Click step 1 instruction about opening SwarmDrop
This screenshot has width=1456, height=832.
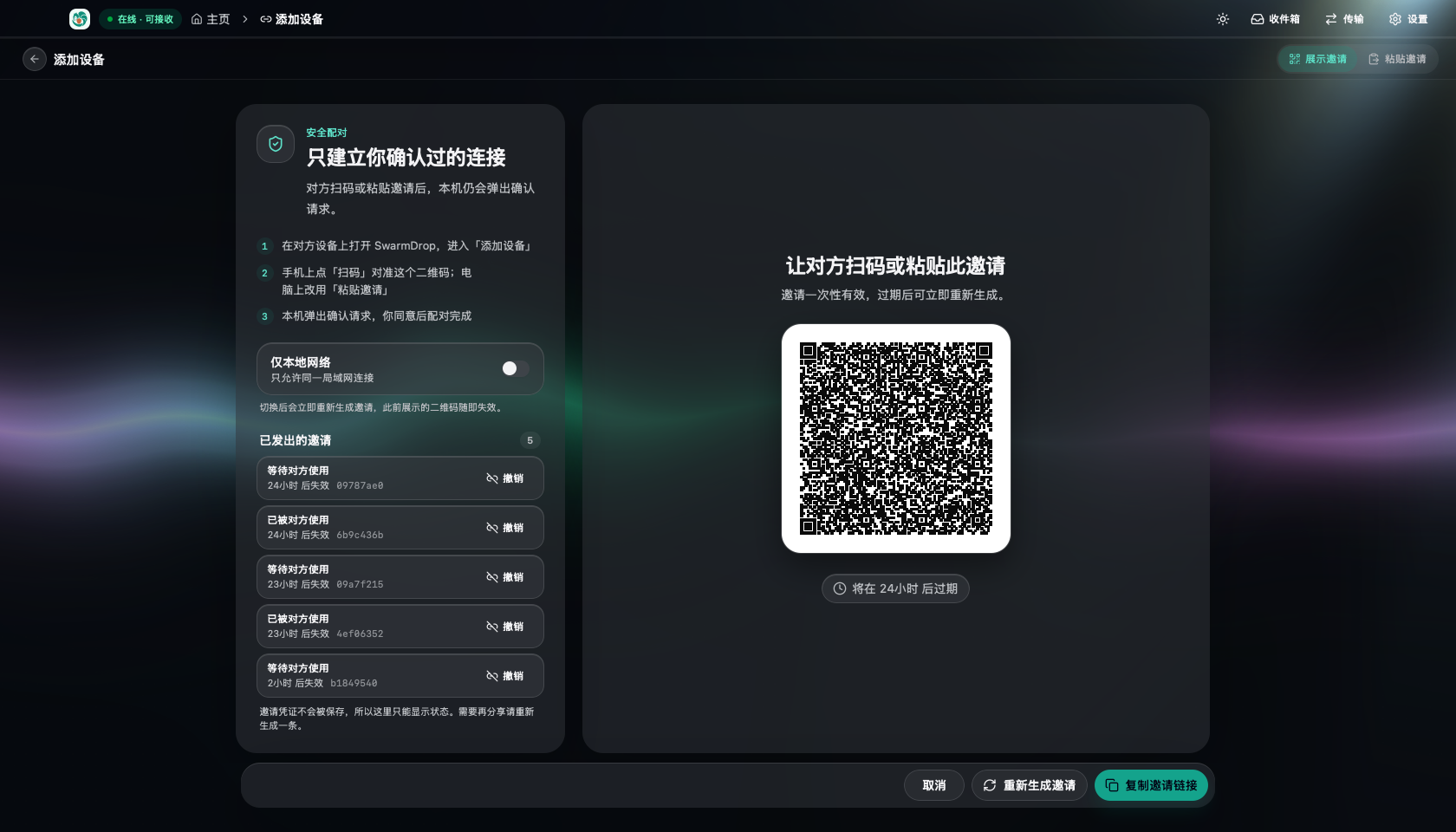coord(406,246)
